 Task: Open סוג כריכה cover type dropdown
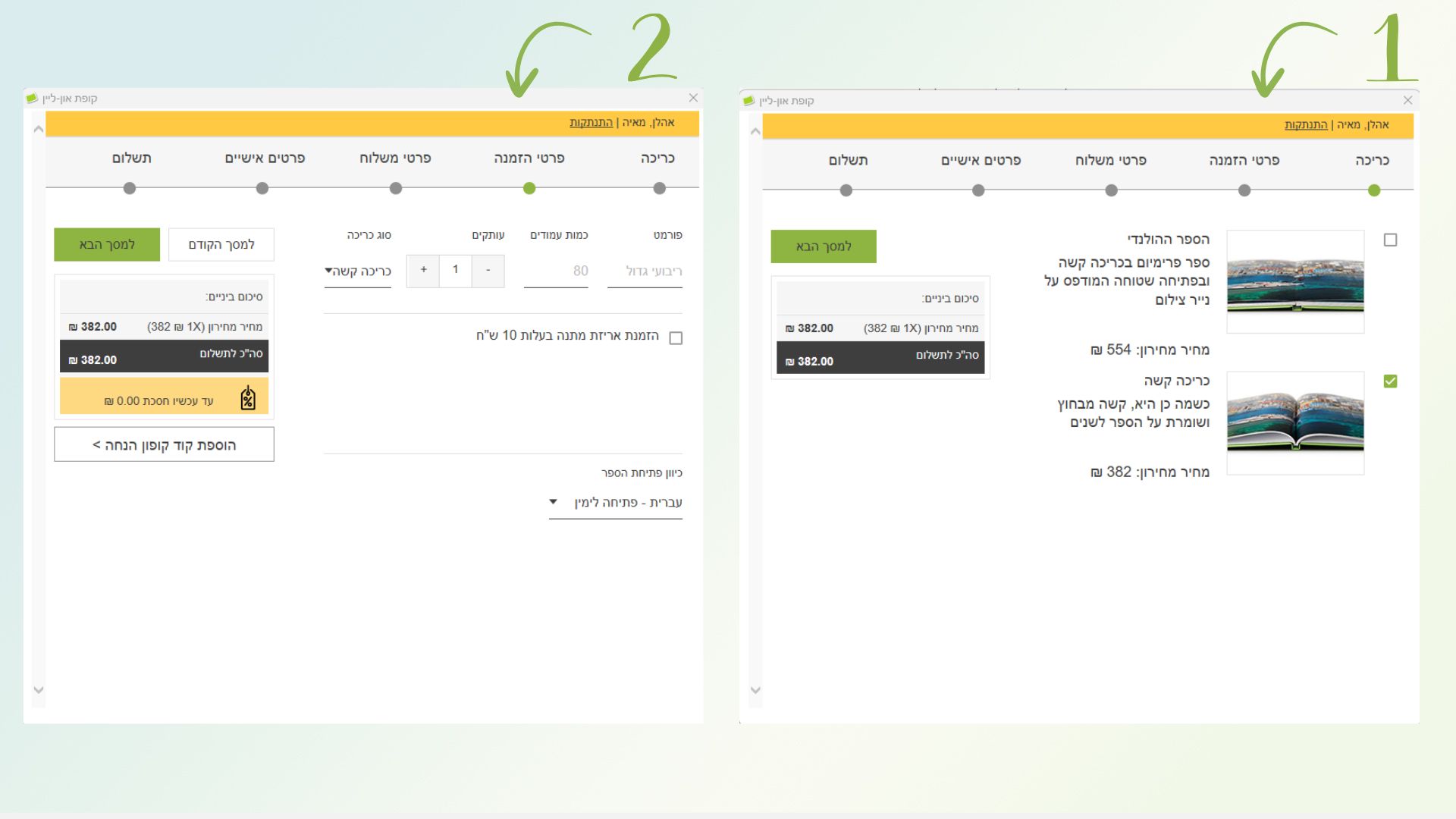click(358, 271)
